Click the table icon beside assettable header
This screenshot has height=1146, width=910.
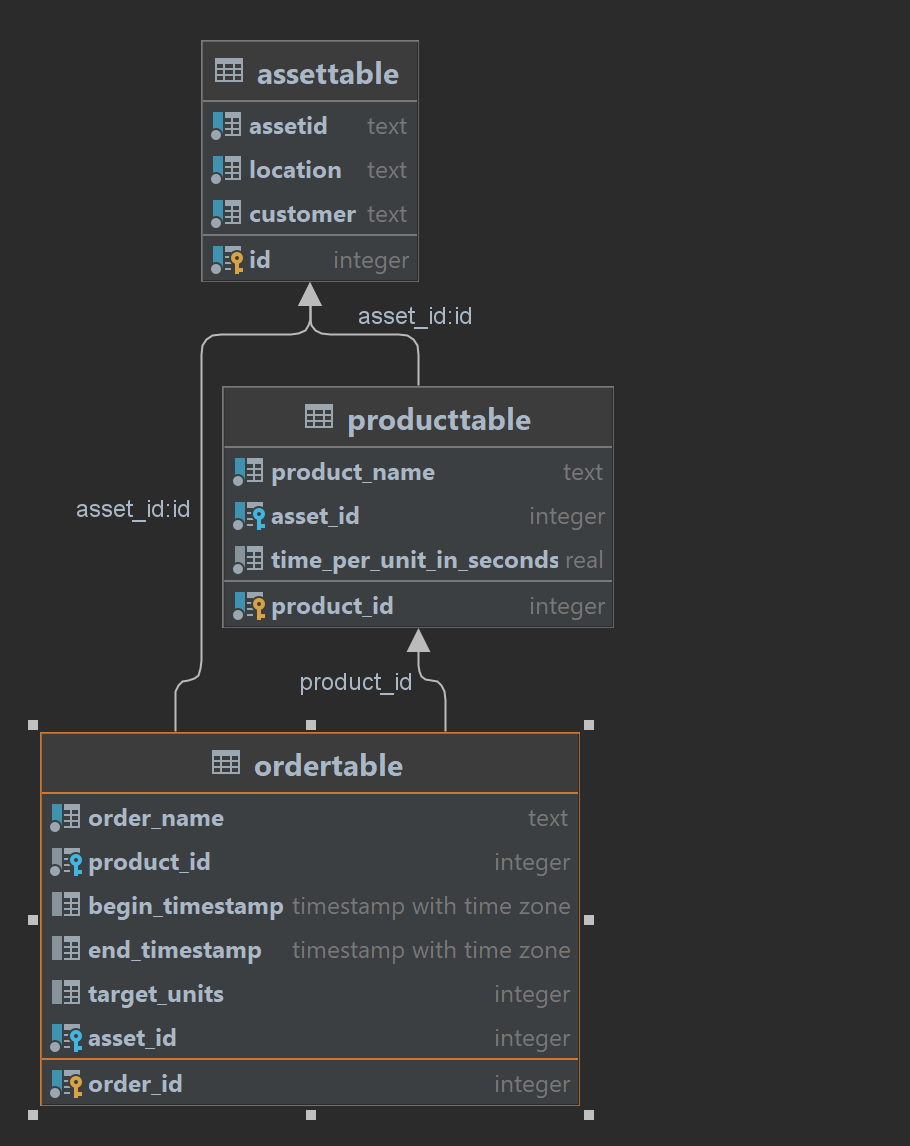229,71
